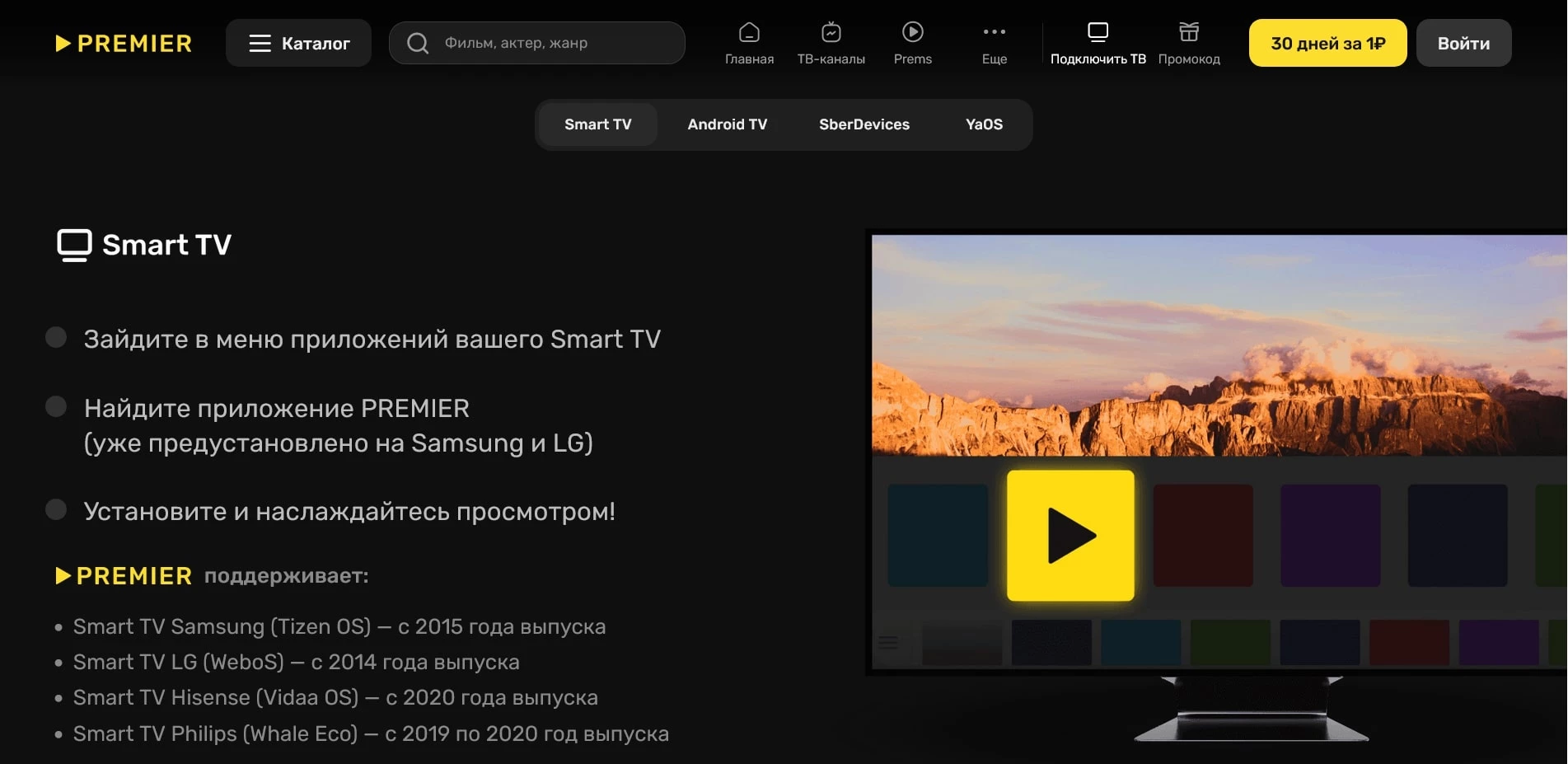
Task: Click the Подключить ТВ monitor icon
Action: 1098,32
